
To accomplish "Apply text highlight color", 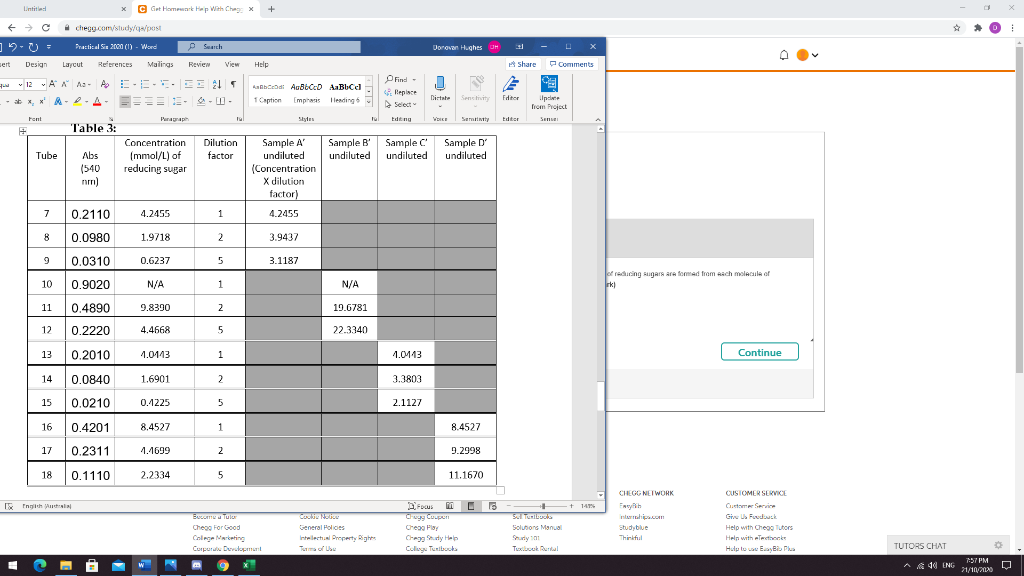I will point(77,101).
